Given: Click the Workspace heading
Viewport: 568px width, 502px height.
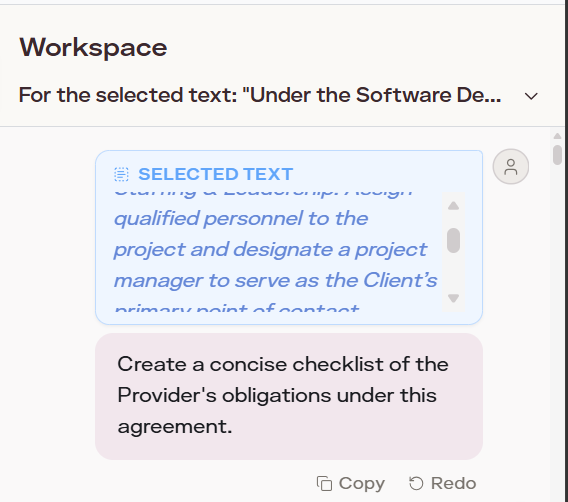Looking at the screenshot, I should [93, 48].
